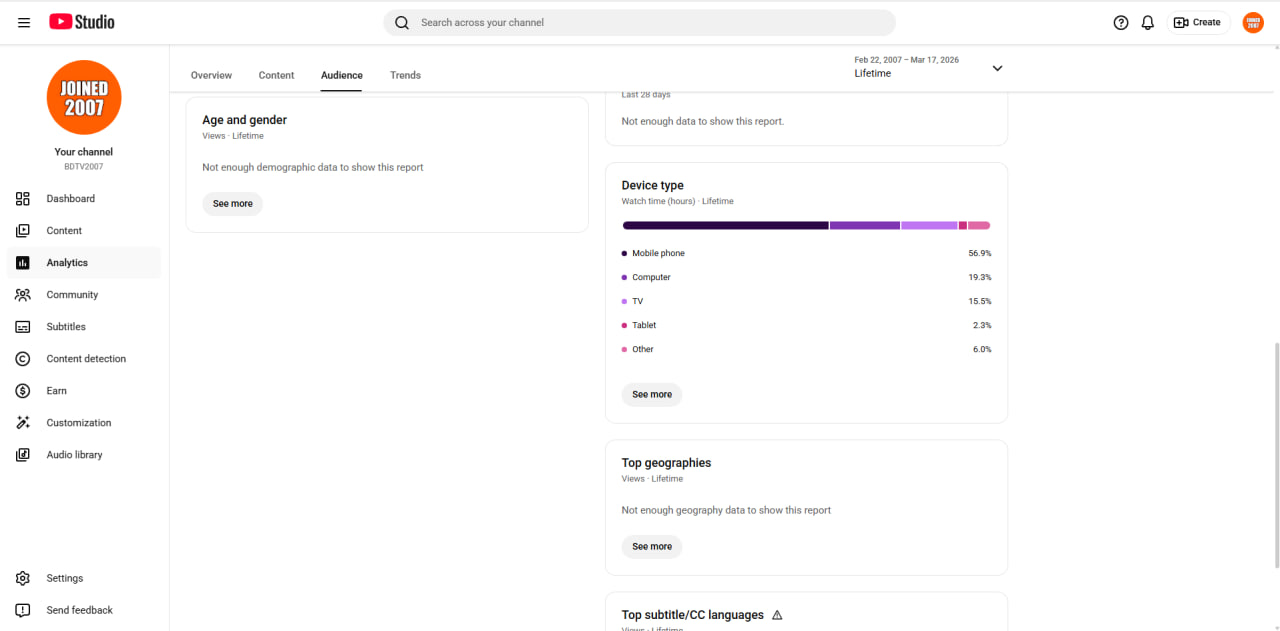1280x631 pixels.
Task: Click the Mobile phone legend row
Action: 807,254
